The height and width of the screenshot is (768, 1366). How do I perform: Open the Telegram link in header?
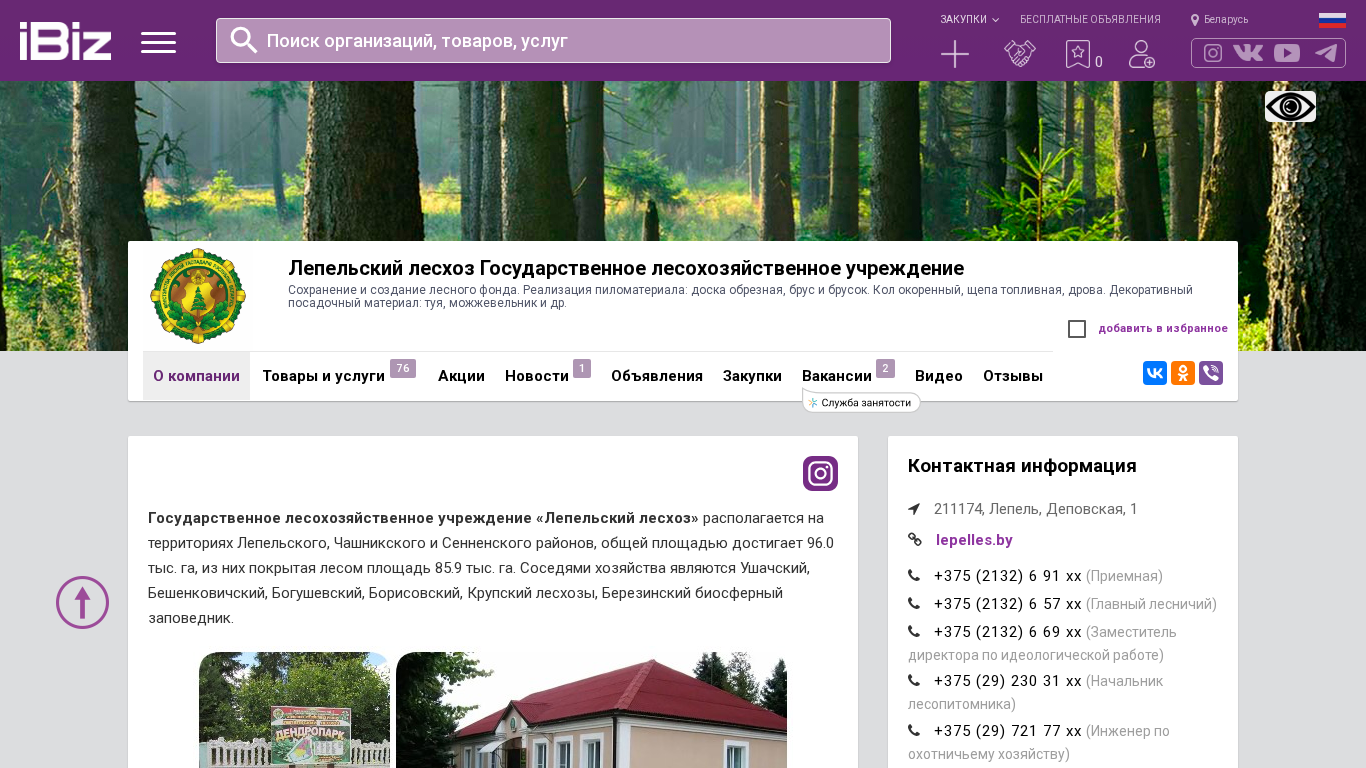tap(1326, 53)
